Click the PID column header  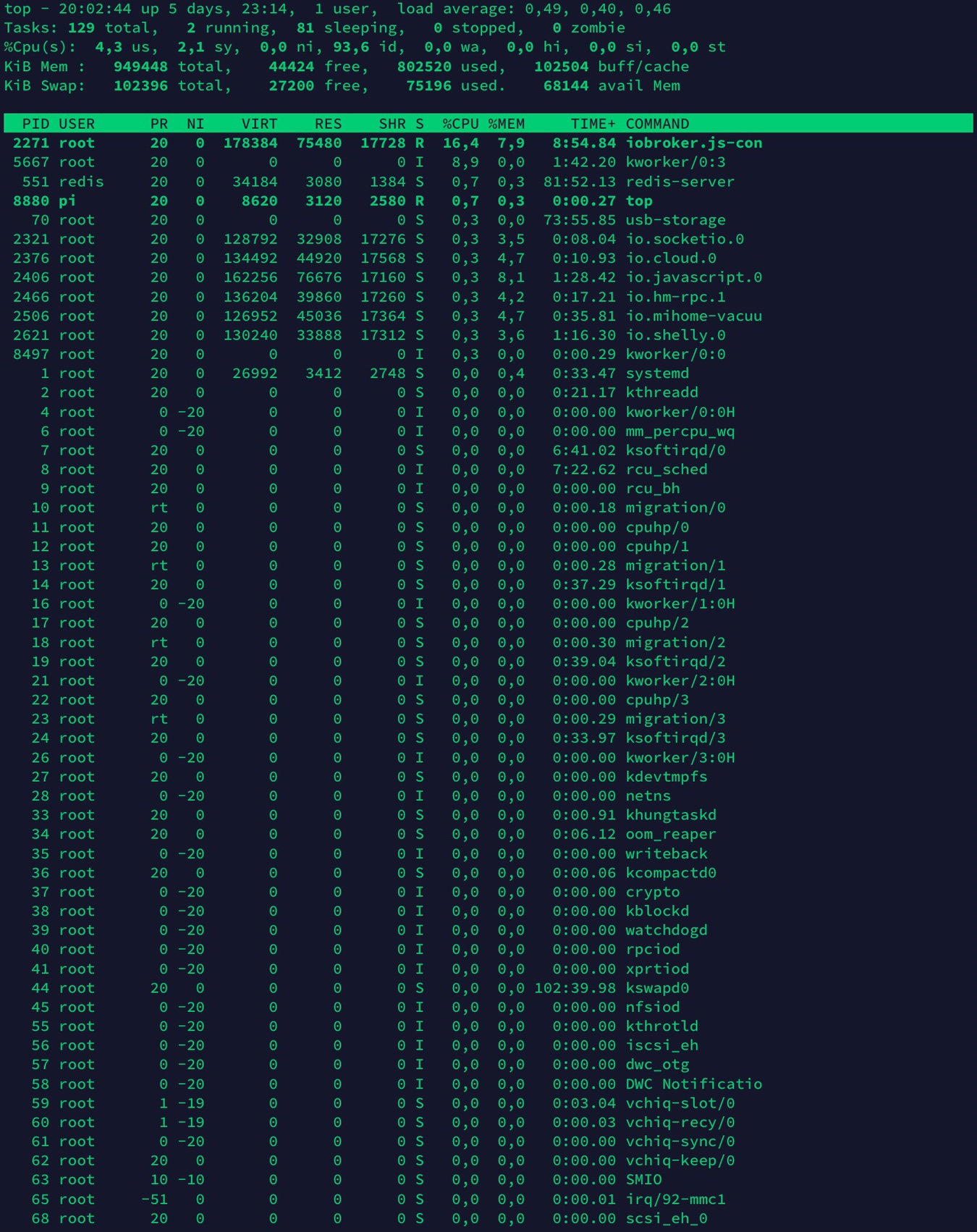tap(35, 124)
